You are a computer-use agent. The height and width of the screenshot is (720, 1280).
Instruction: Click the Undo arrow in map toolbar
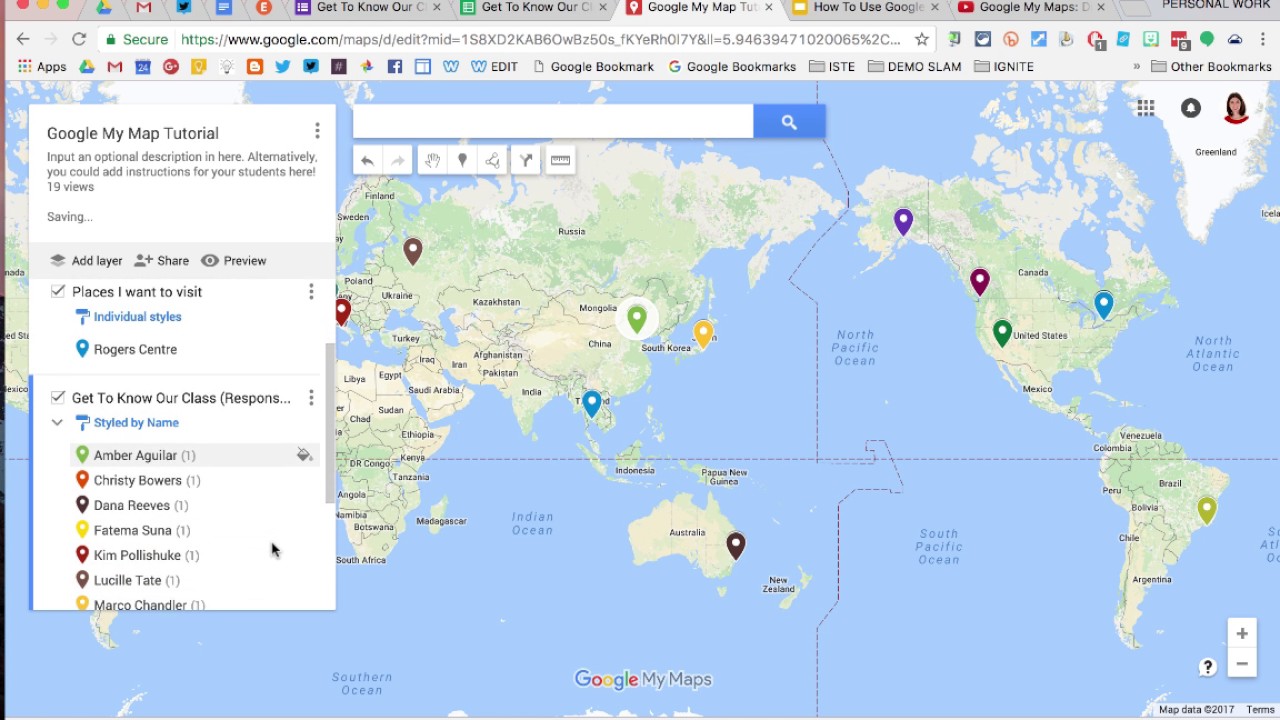(x=367, y=161)
